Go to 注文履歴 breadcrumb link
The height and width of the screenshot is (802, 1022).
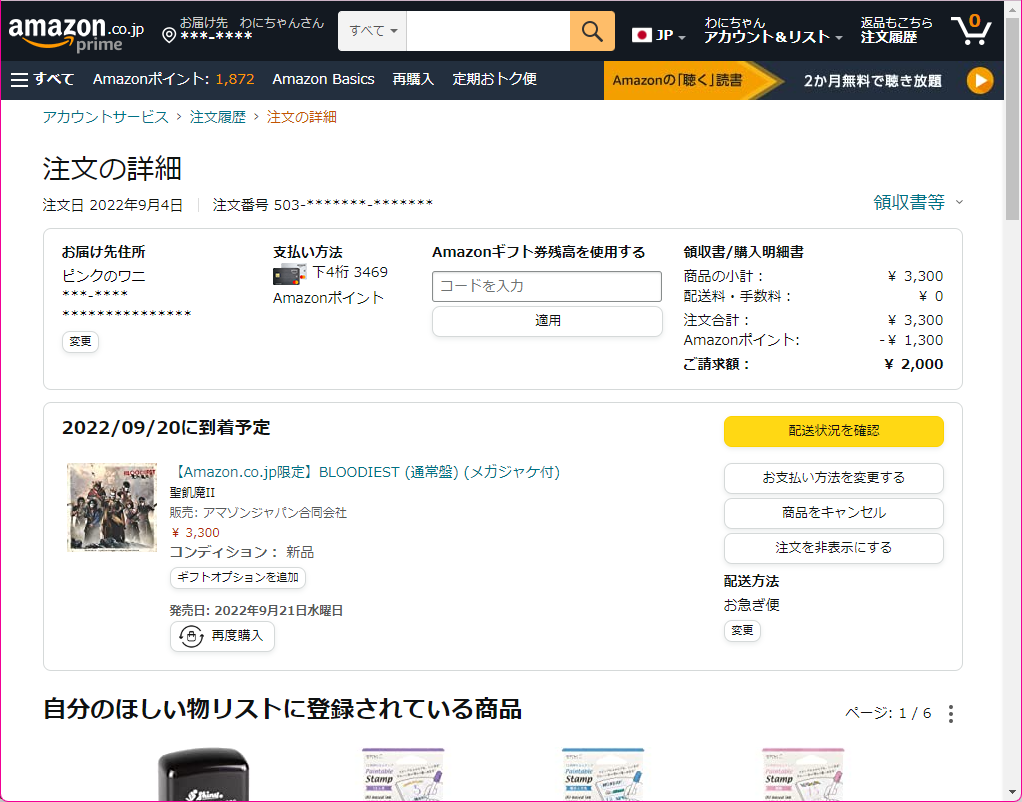[x=218, y=117]
